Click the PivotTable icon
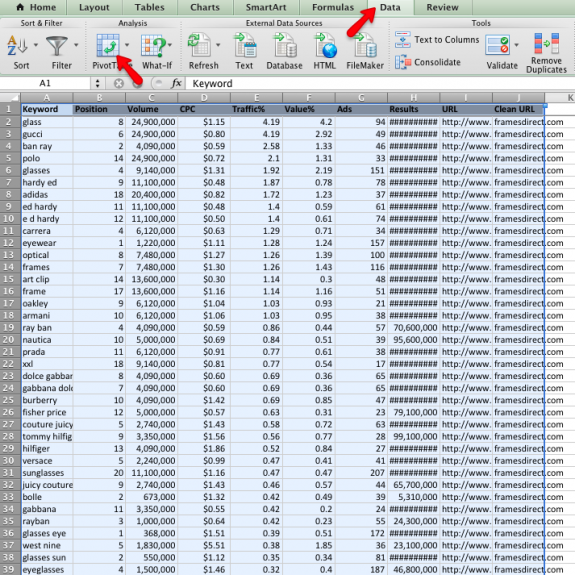The width and height of the screenshot is (575, 575). [x=108, y=46]
